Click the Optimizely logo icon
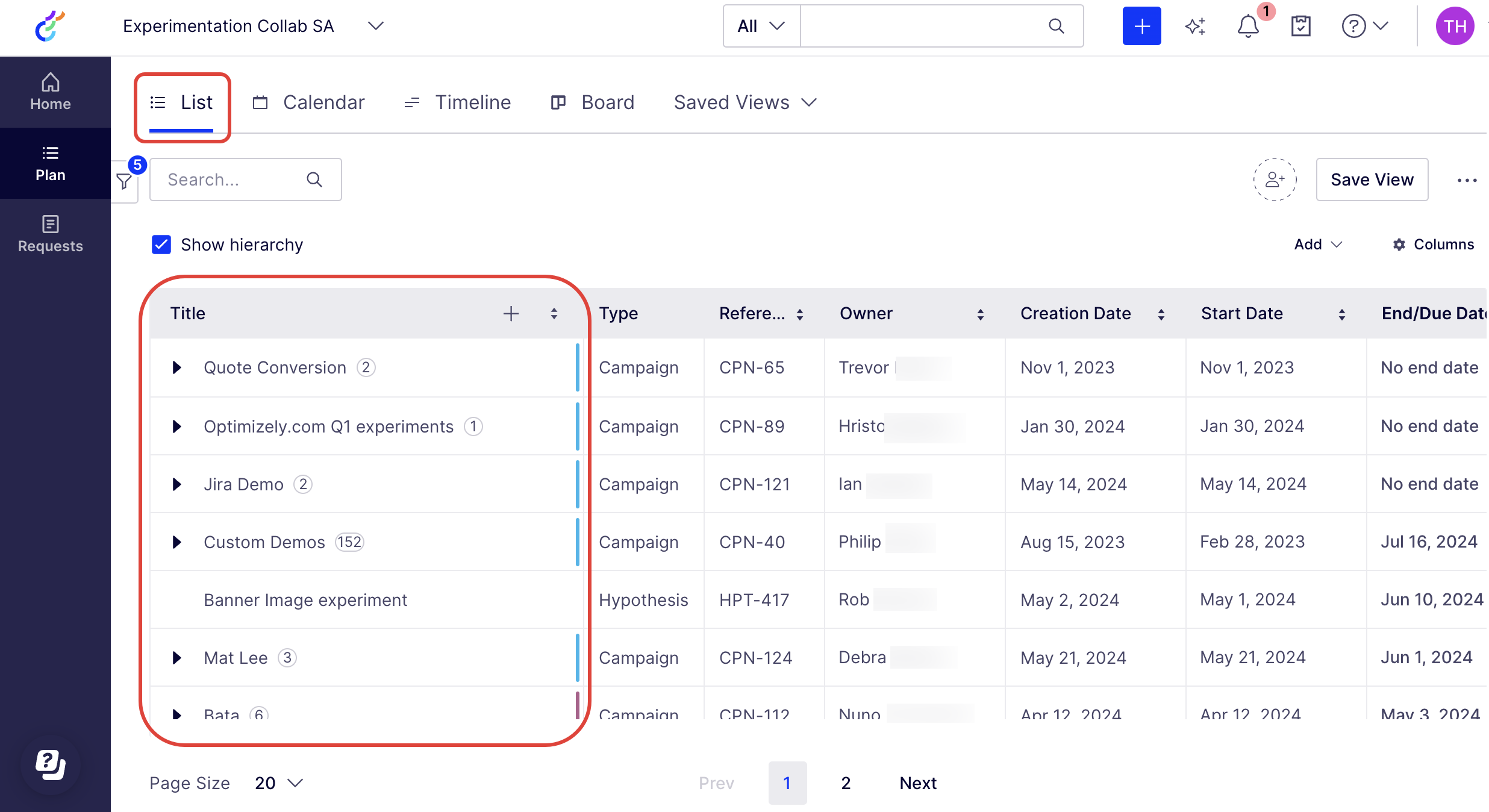 [49, 26]
